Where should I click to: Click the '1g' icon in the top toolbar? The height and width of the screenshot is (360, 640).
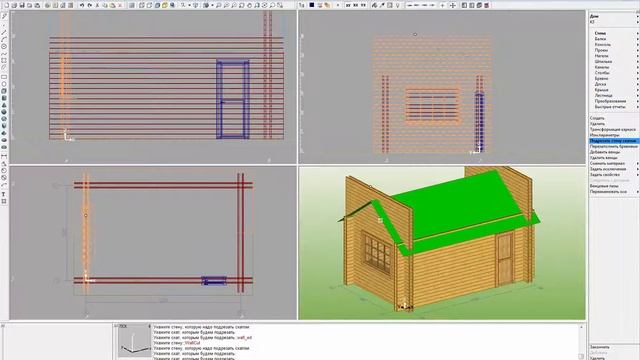click(302, 5)
